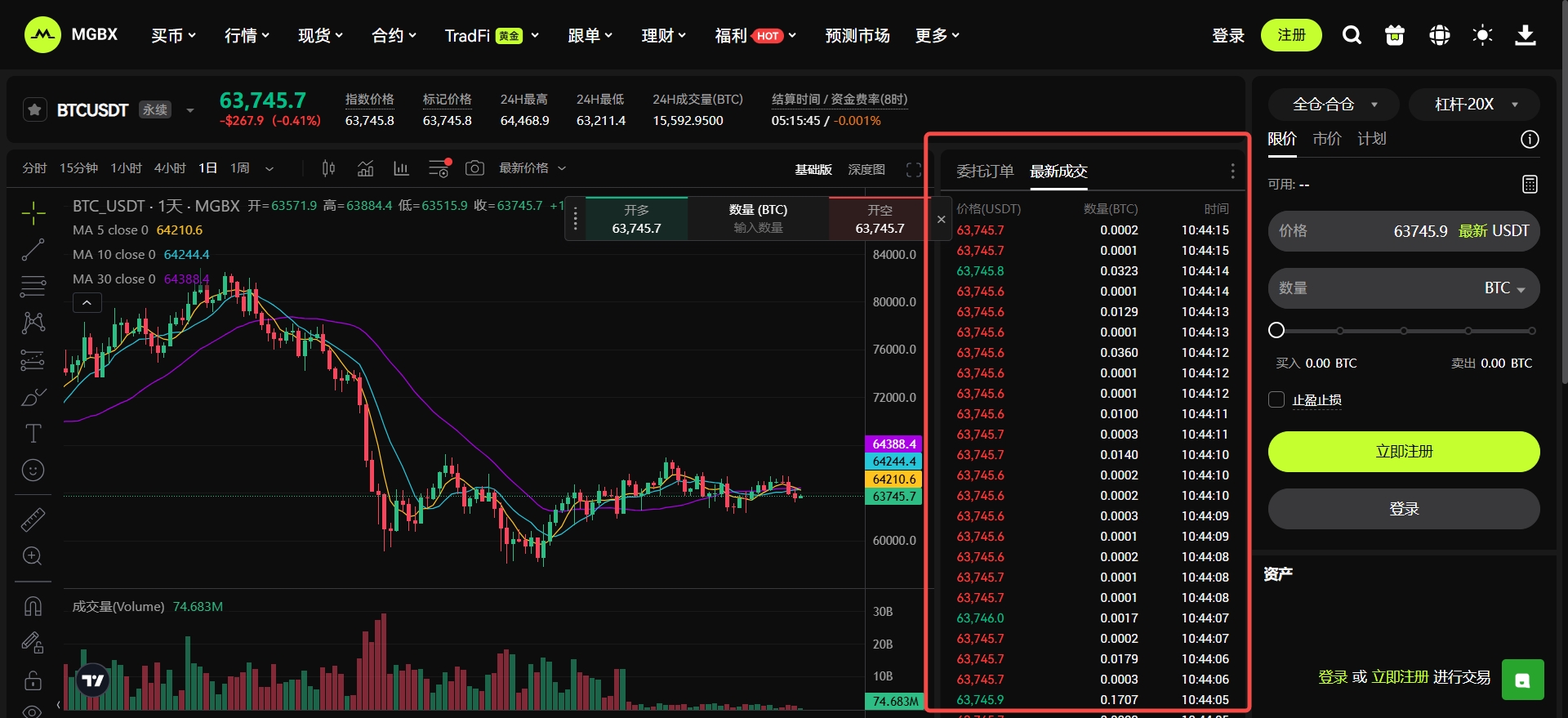Close the quick order panel
This screenshot has height=718, width=1568.
point(941,219)
